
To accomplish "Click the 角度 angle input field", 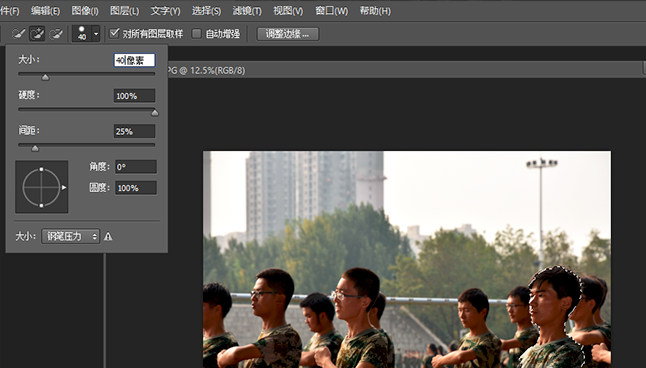I will point(136,167).
